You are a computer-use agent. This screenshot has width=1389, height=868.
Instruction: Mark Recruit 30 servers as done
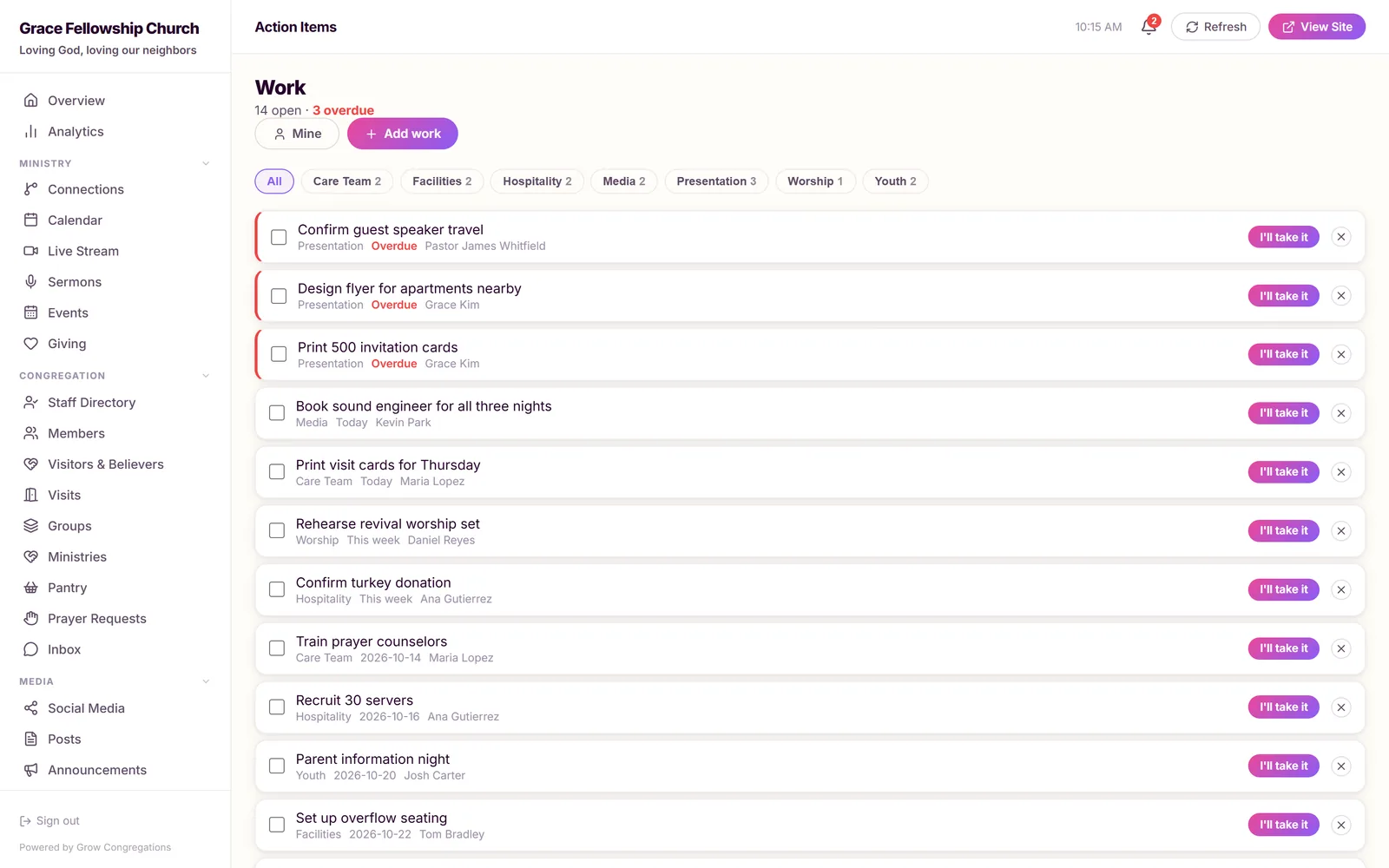pyautogui.click(x=277, y=707)
